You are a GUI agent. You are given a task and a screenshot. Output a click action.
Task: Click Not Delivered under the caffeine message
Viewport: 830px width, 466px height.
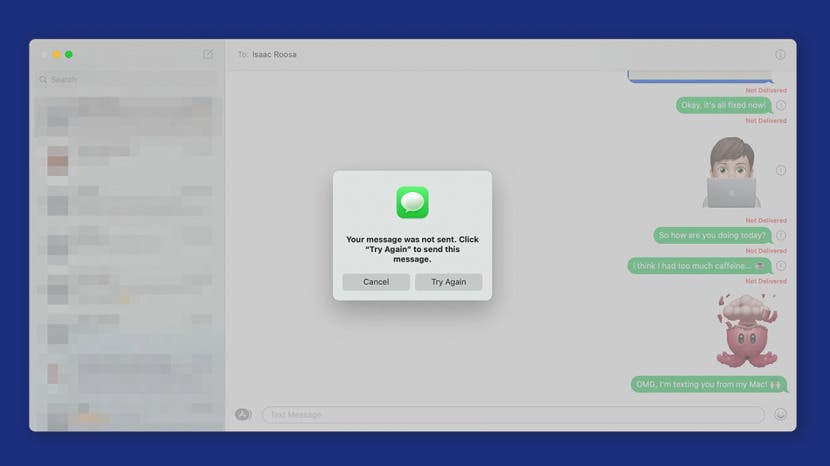coord(766,281)
